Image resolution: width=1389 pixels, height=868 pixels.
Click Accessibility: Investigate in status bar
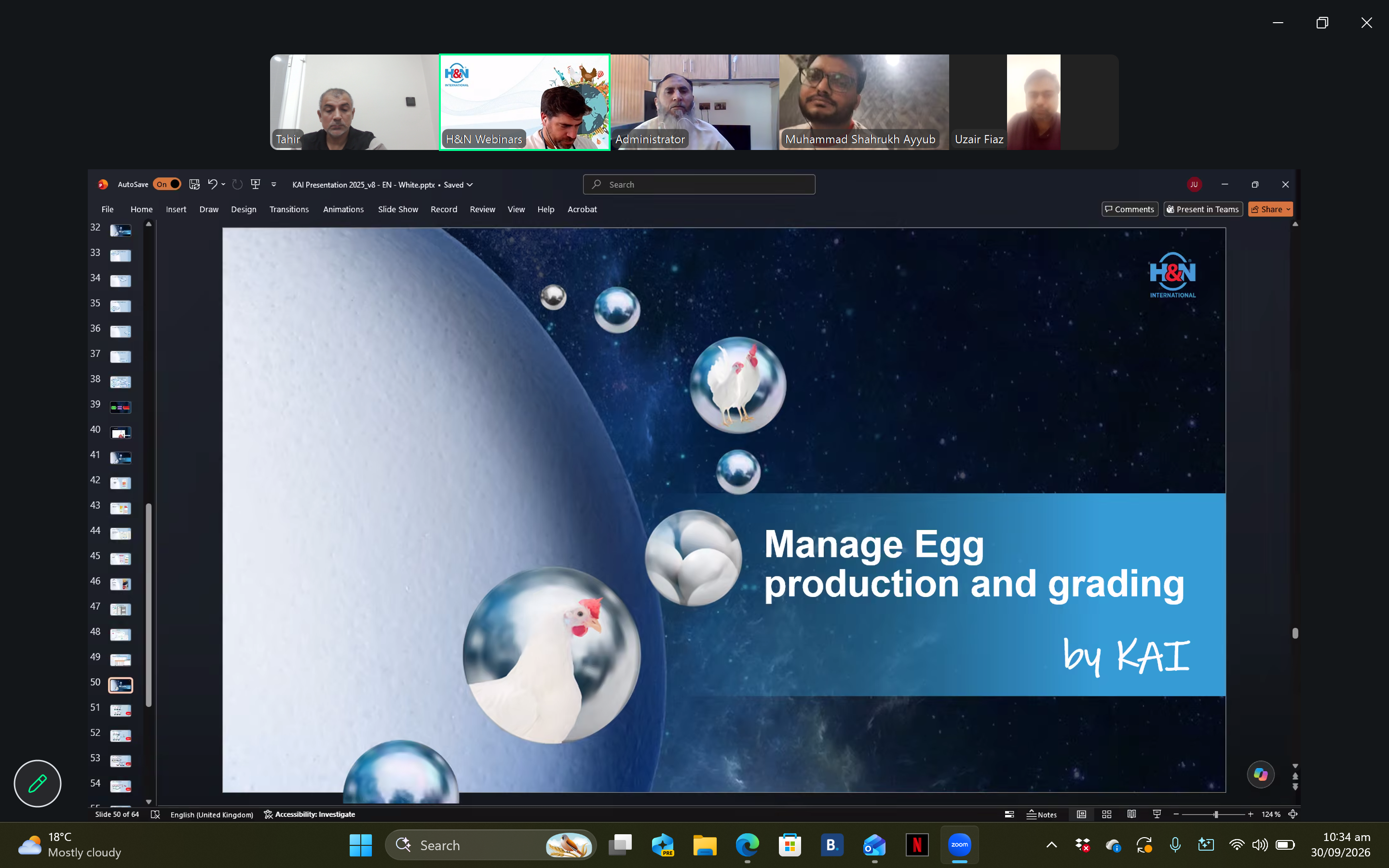click(309, 814)
